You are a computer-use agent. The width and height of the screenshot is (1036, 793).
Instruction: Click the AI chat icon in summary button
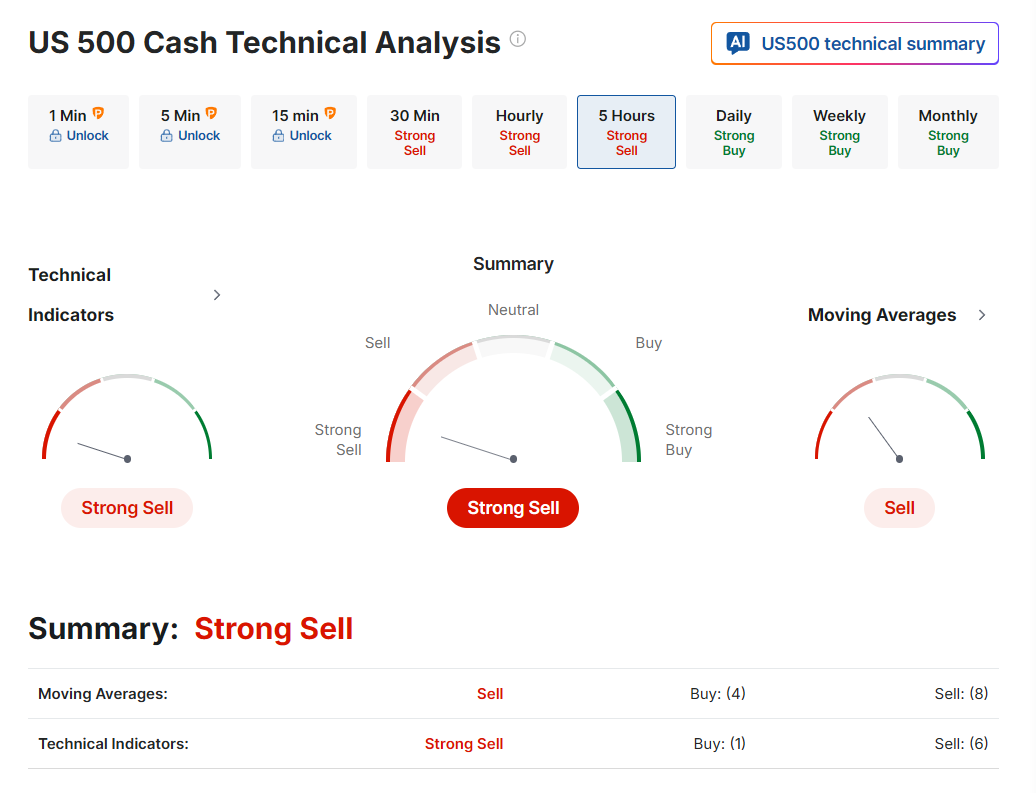[x=738, y=43]
